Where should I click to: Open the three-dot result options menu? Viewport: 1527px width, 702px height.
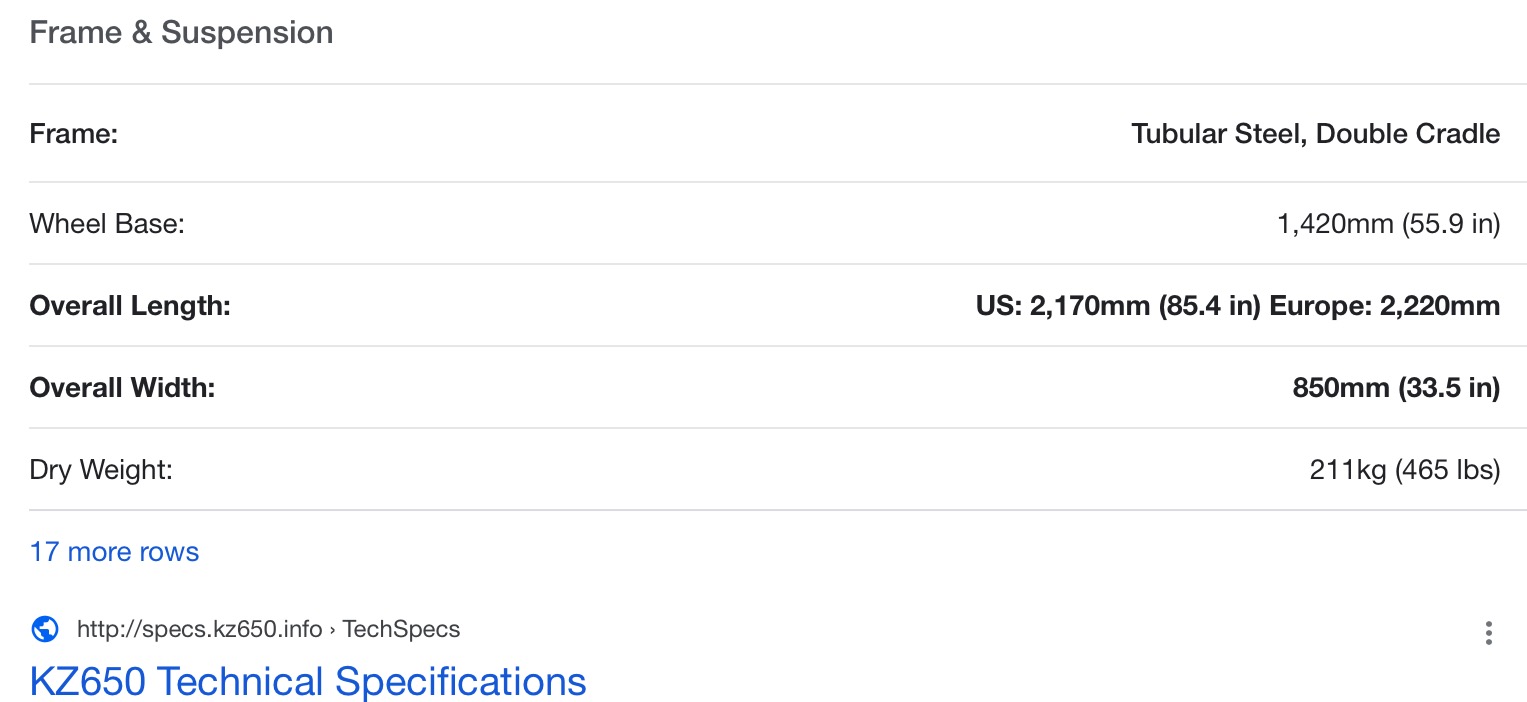[x=1489, y=632]
